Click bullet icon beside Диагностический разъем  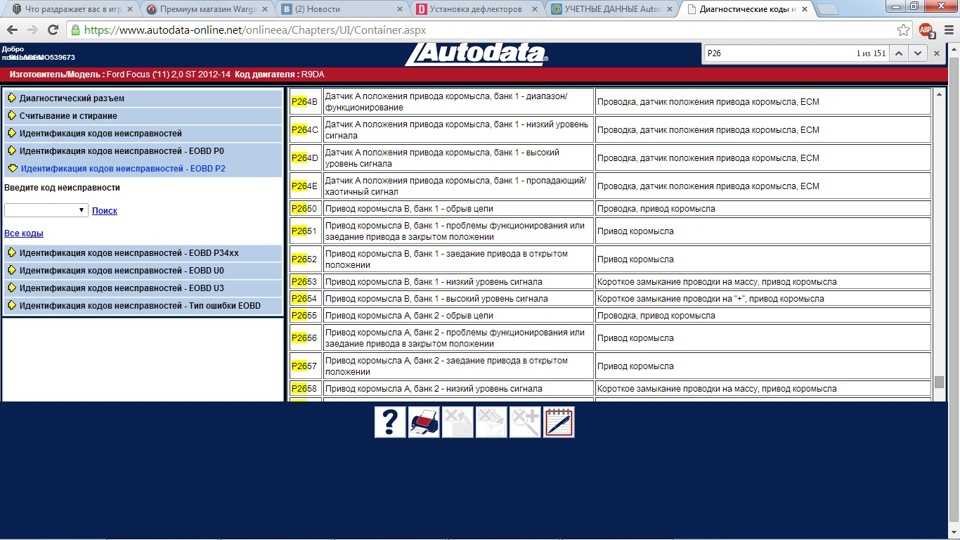click(x=12, y=98)
